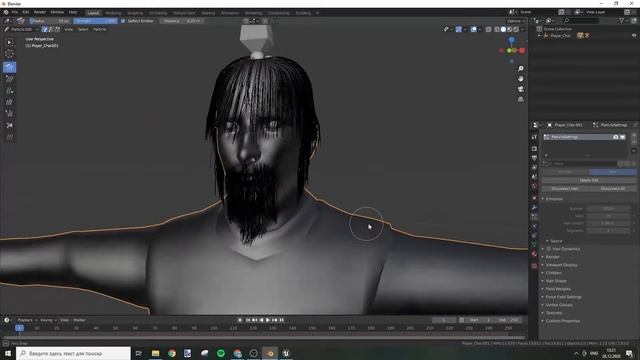Image resolution: width=640 pixels, height=360 pixels.
Task: Select Emitter particle type button
Action: tap(565, 172)
